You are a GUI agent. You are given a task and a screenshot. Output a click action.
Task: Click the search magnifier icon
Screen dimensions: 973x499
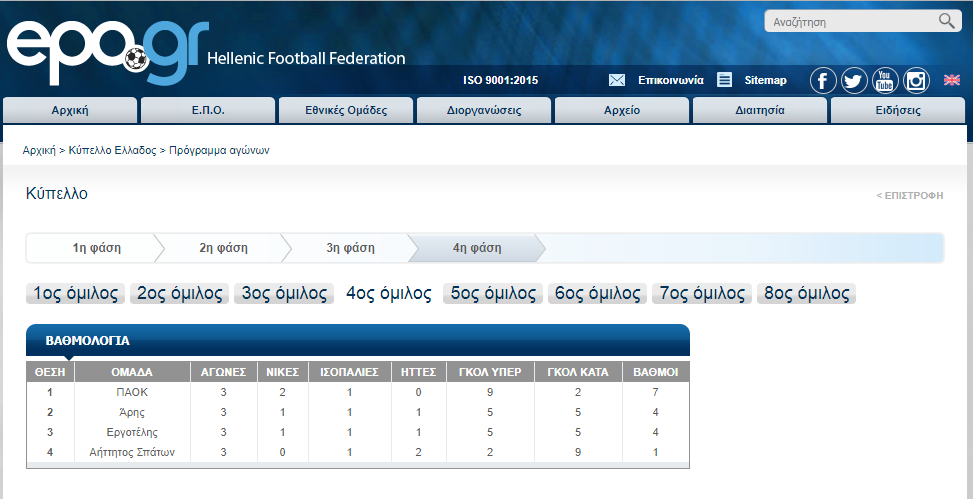[x=946, y=21]
